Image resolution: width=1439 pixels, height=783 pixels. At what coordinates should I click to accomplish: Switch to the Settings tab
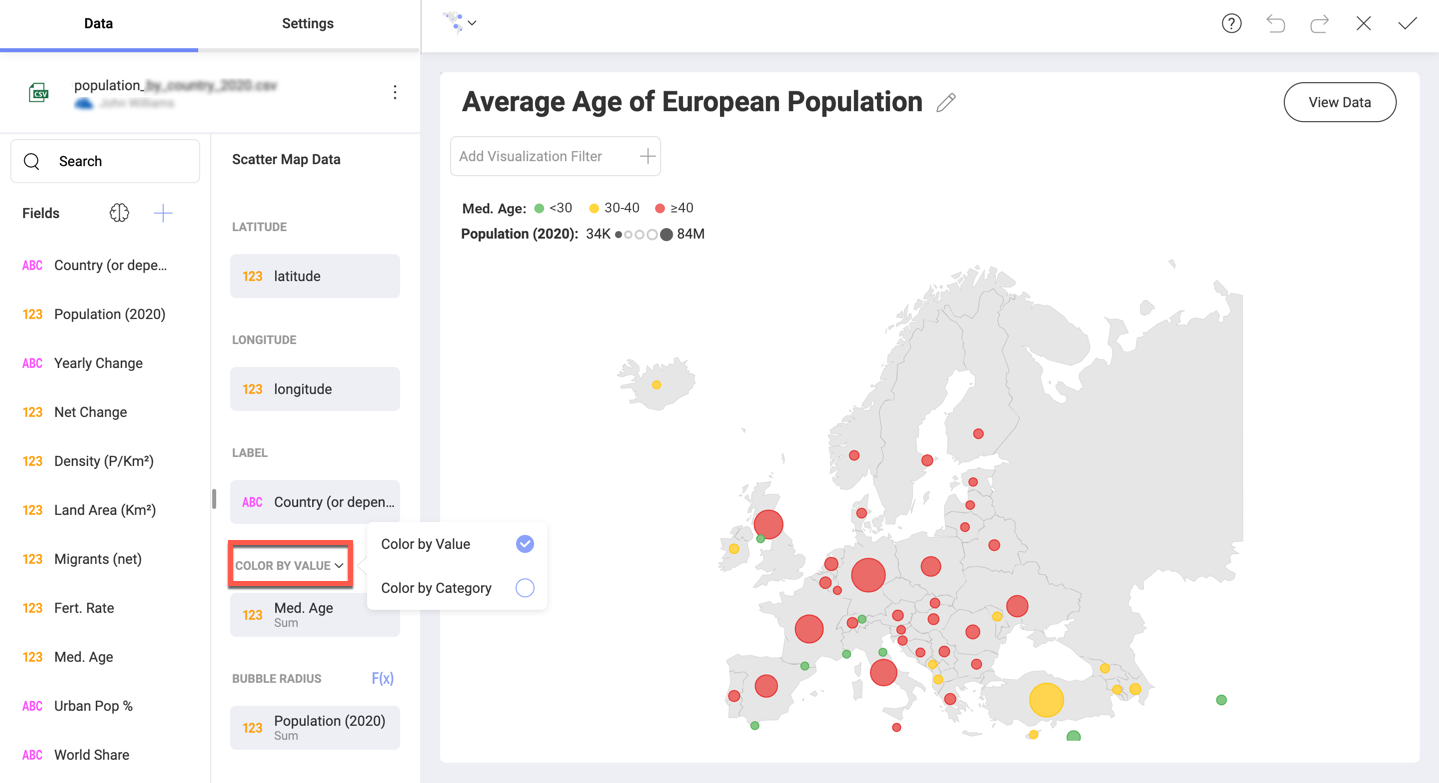[307, 23]
